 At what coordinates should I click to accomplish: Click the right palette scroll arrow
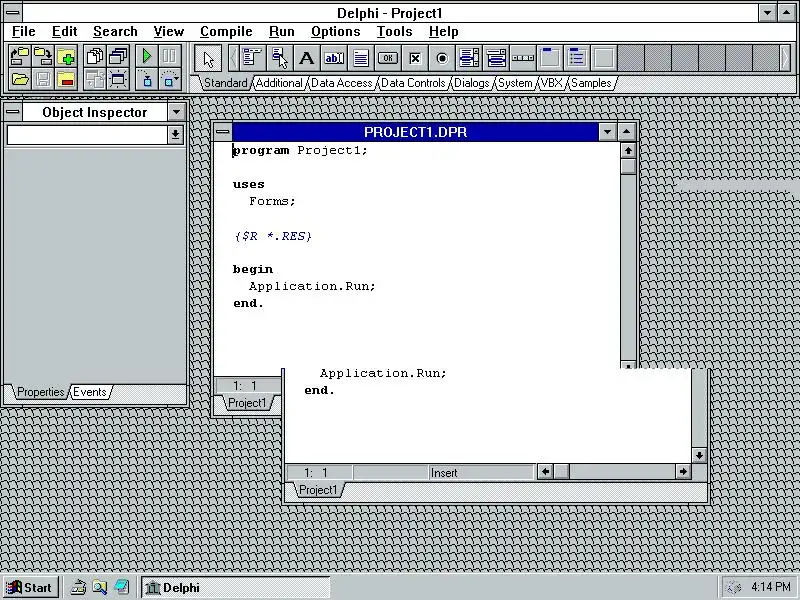785,58
